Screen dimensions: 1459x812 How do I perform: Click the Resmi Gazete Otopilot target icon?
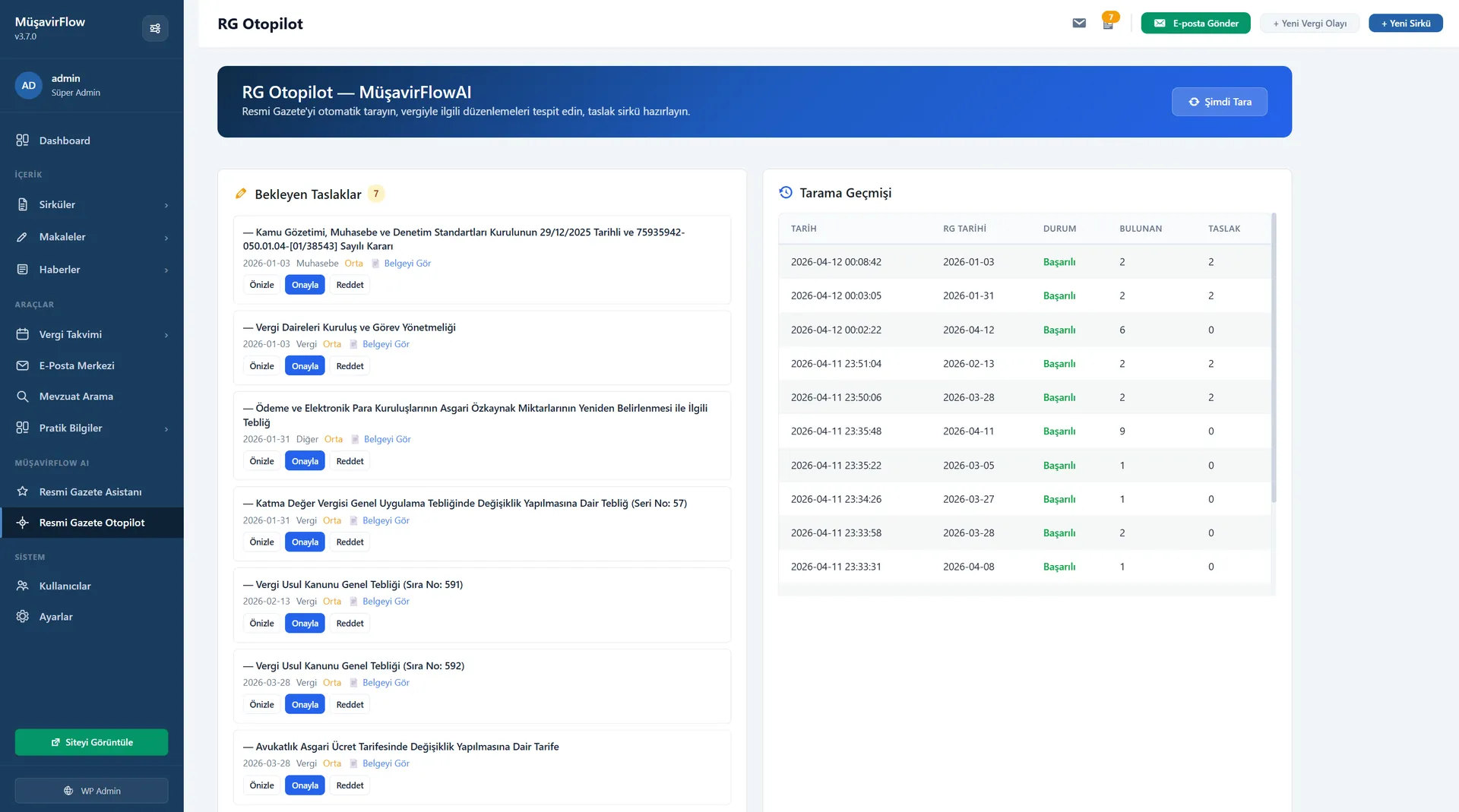click(x=23, y=523)
